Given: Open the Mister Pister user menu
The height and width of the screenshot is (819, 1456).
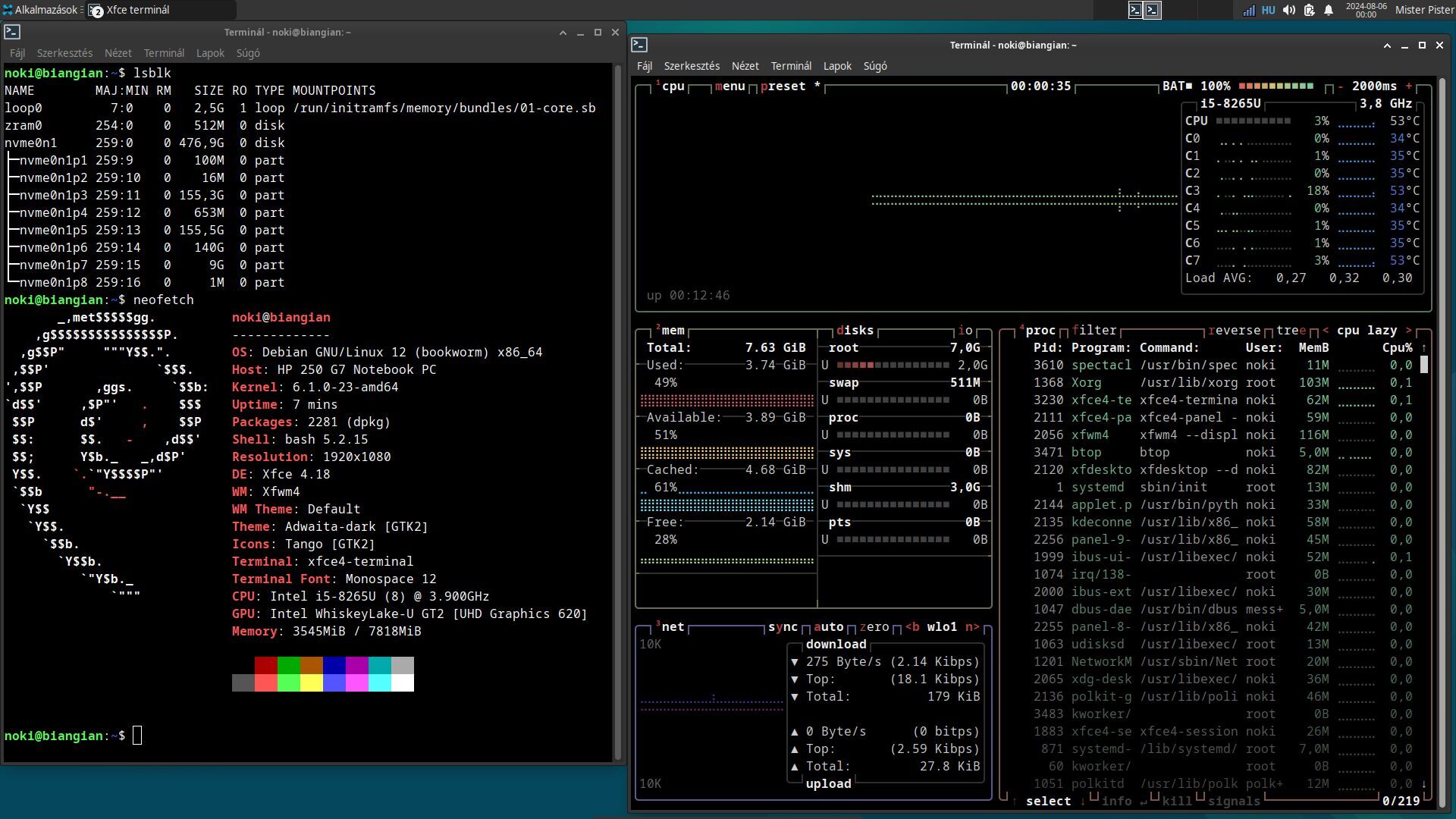Looking at the screenshot, I should click(x=1424, y=10).
